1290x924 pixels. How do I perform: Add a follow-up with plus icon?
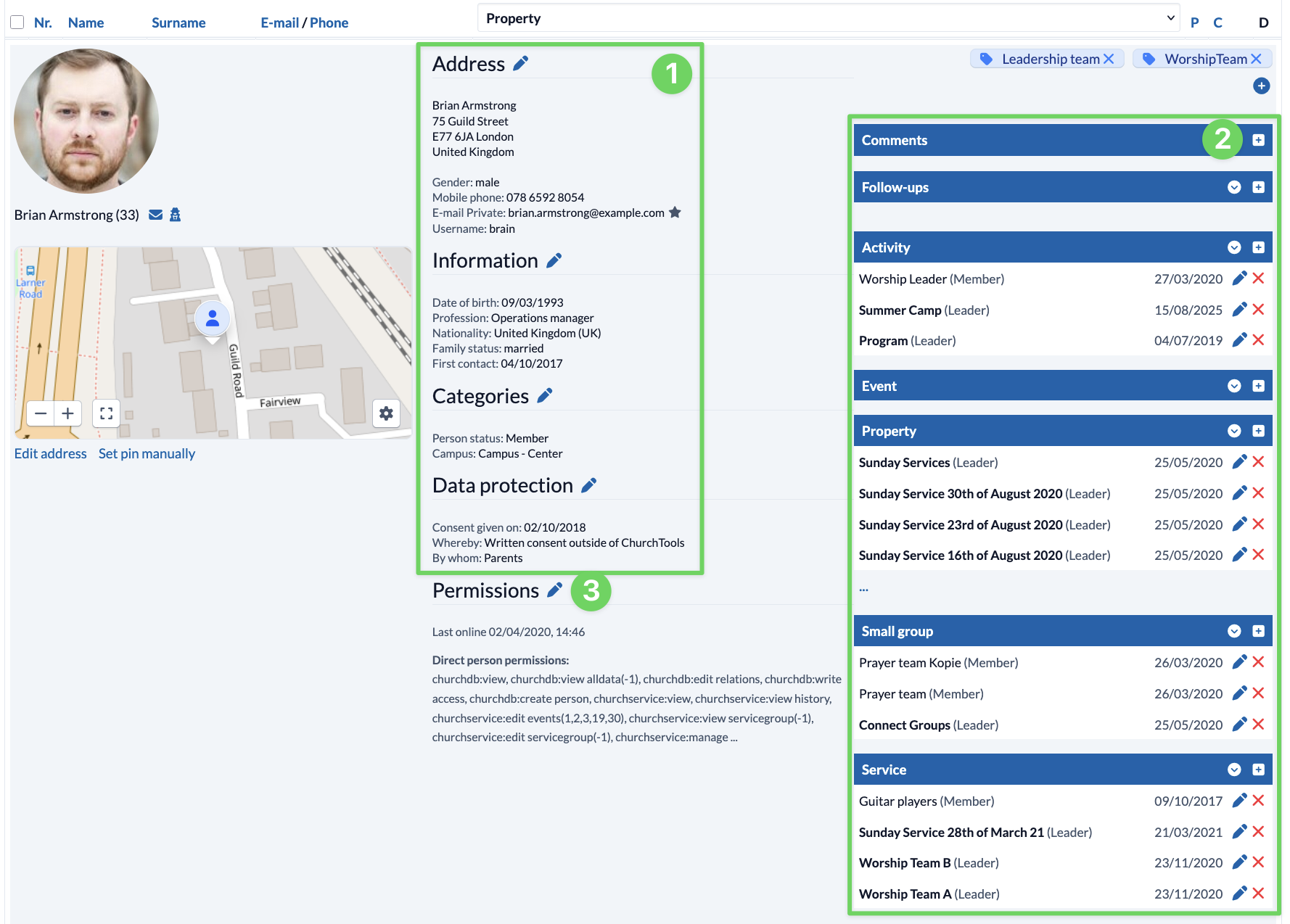1259,187
